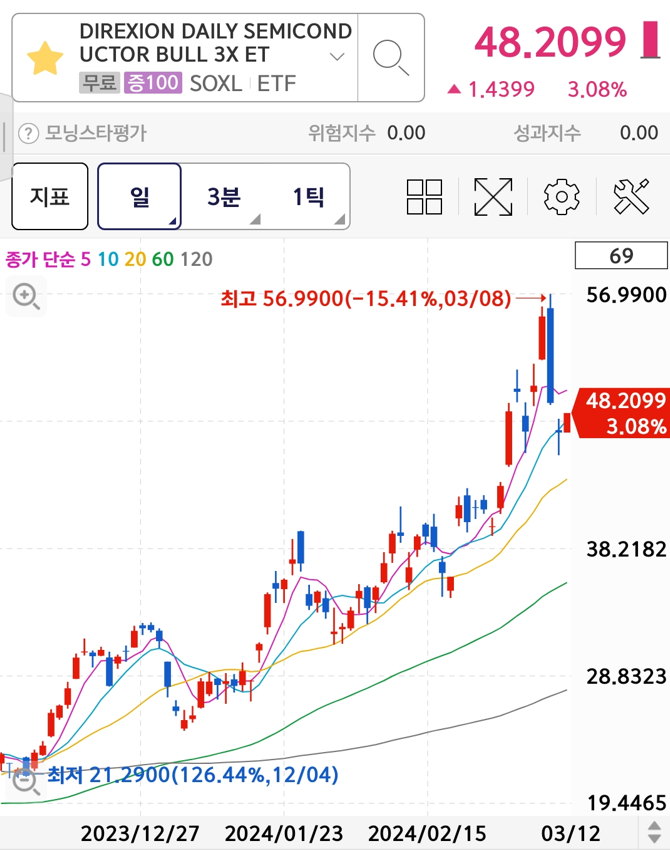Tap the red candle icon beside price

[x=650, y=40]
